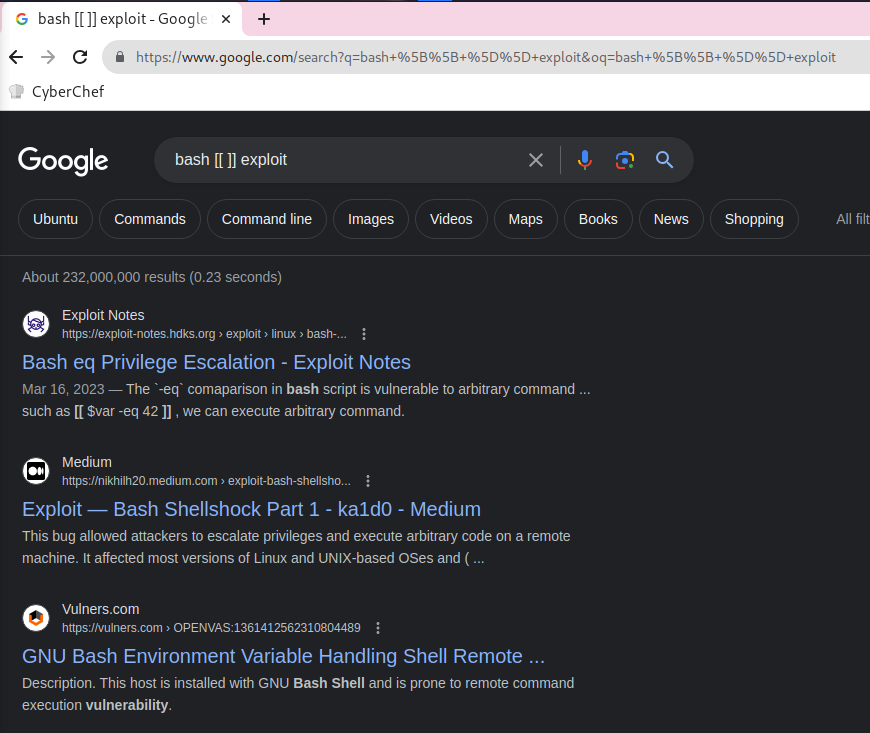Screen dimensions: 870x733
Task: Open GNU Bash Environment Variable Handling result
Action: [284, 656]
